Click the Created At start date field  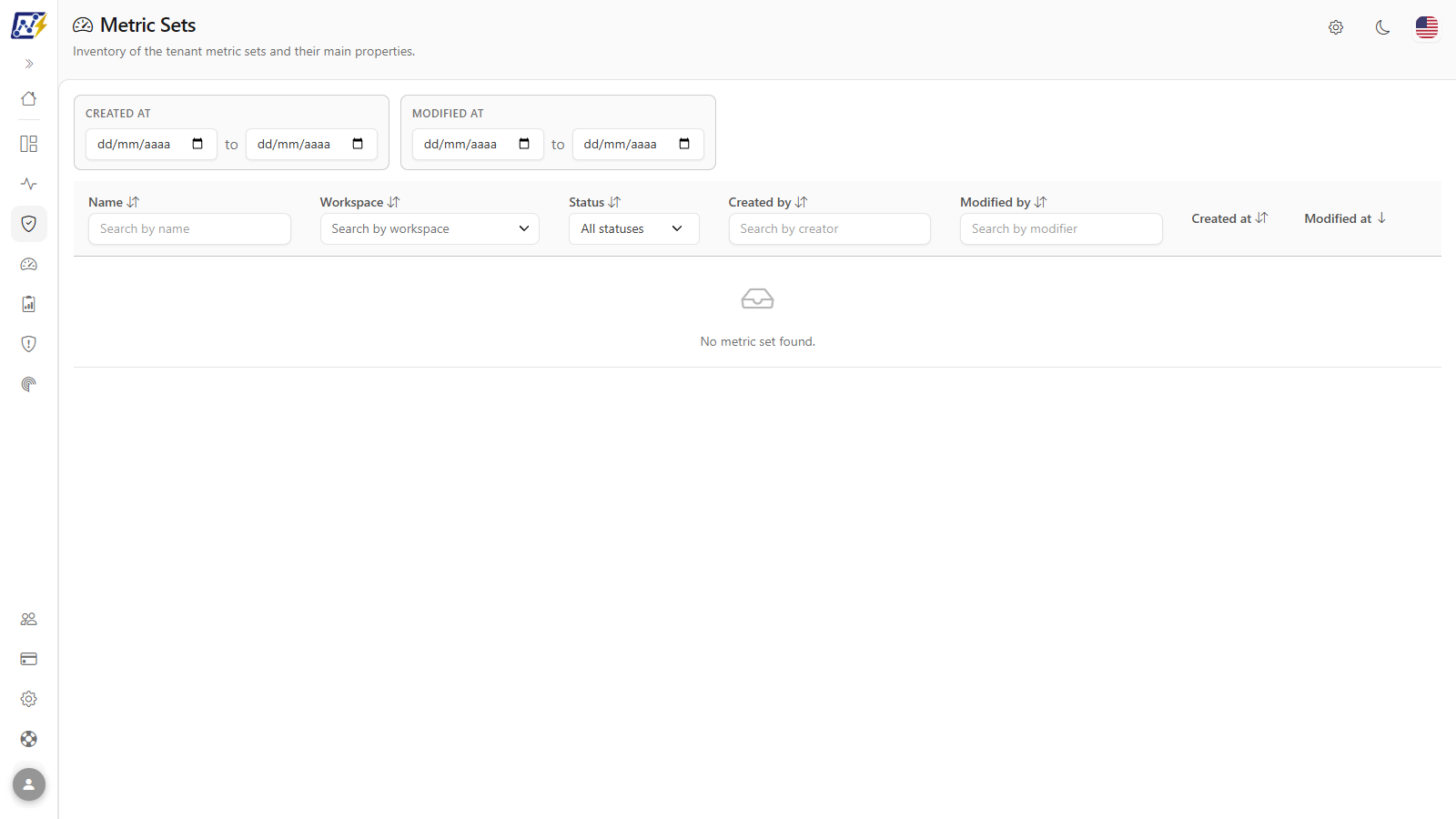click(x=151, y=144)
